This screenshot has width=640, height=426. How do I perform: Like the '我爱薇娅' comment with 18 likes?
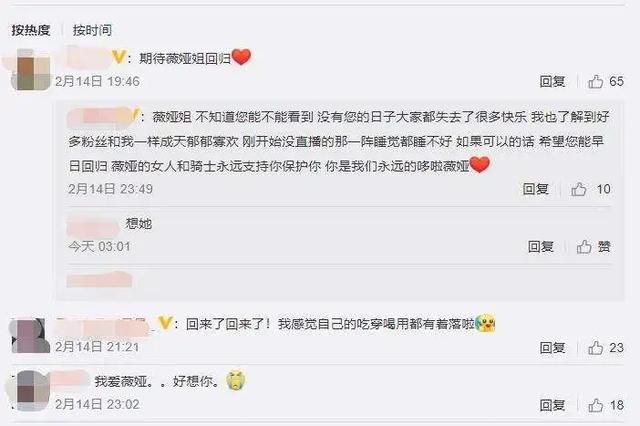(596, 405)
